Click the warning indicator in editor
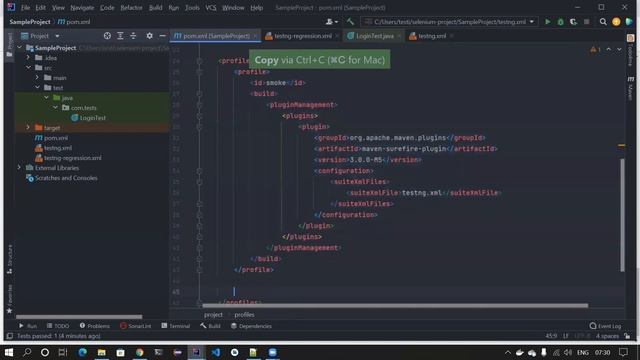The image size is (640, 360). [595, 49]
